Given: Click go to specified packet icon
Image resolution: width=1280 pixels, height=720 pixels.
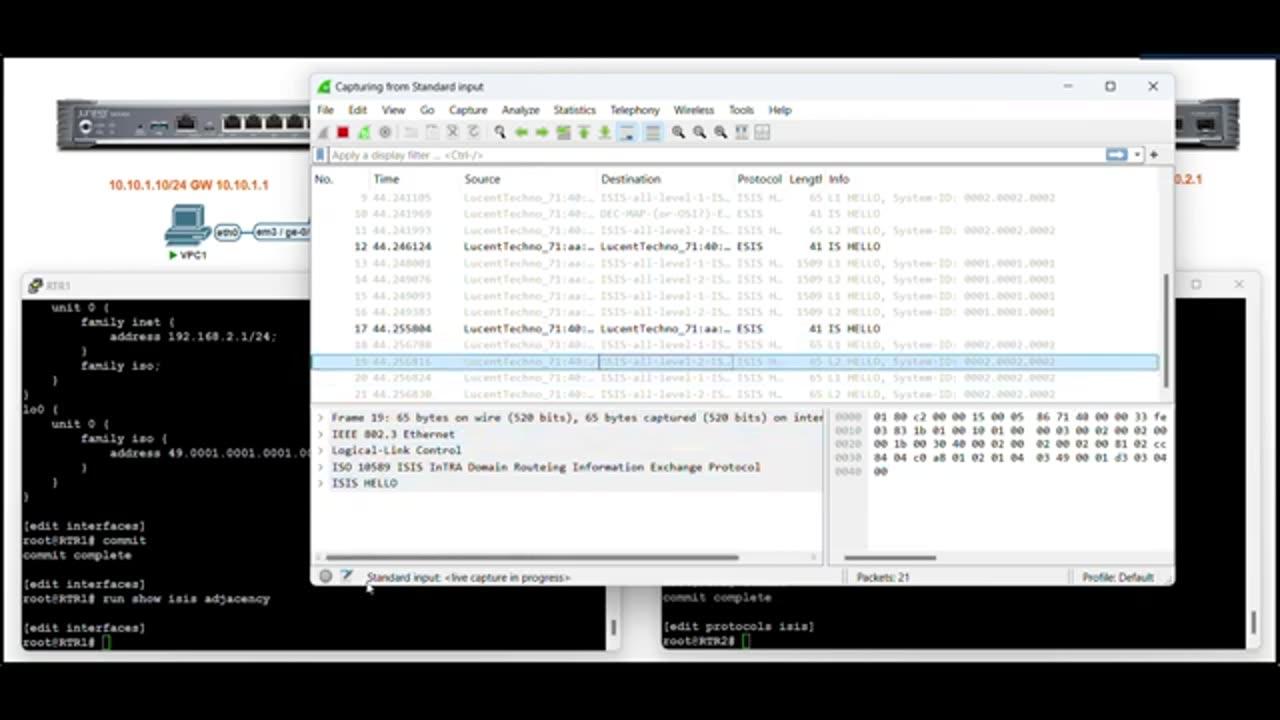Looking at the screenshot, I should pos(563,132).
